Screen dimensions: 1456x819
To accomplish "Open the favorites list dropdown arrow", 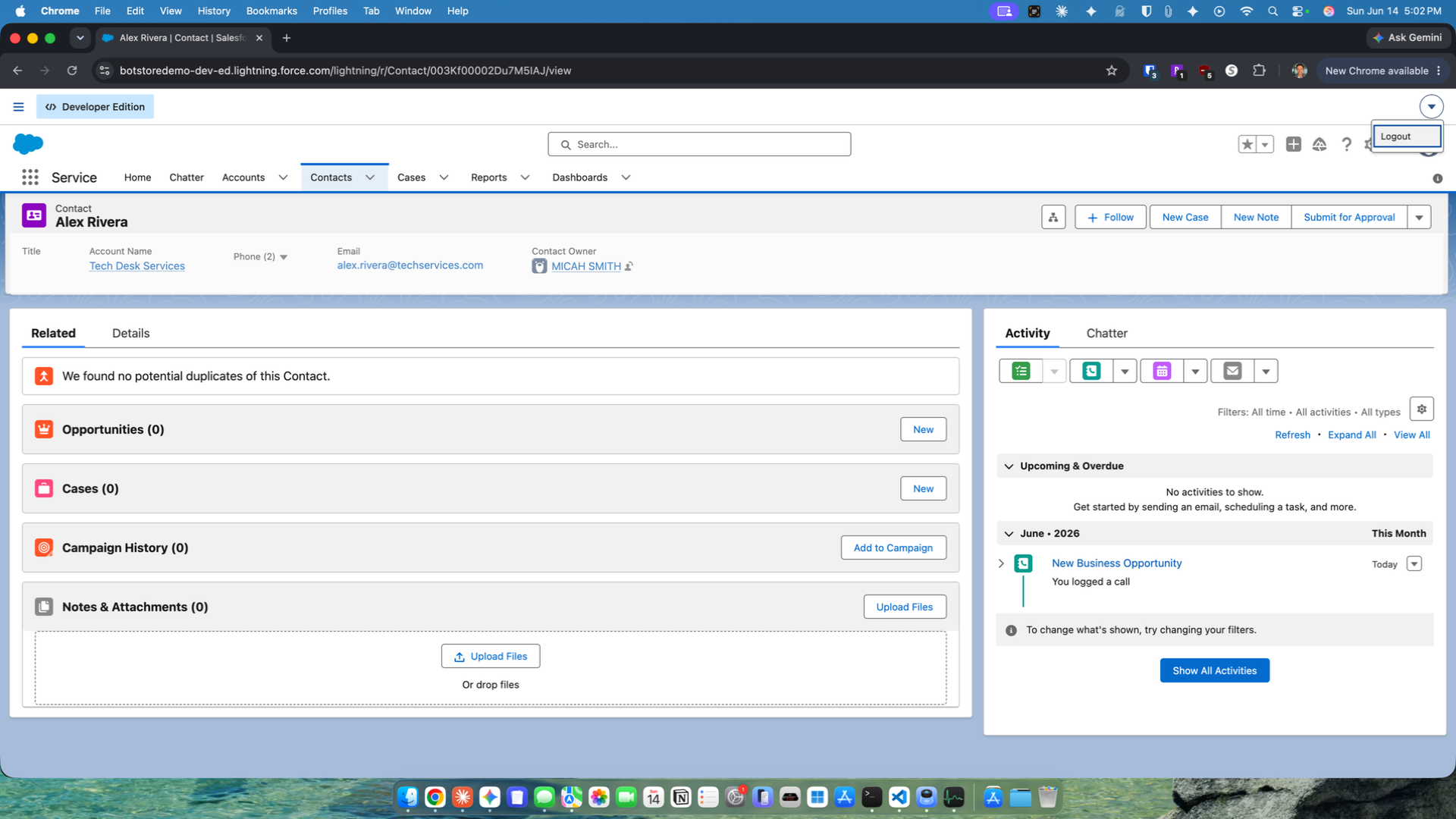I will (x=1265, y=144).
